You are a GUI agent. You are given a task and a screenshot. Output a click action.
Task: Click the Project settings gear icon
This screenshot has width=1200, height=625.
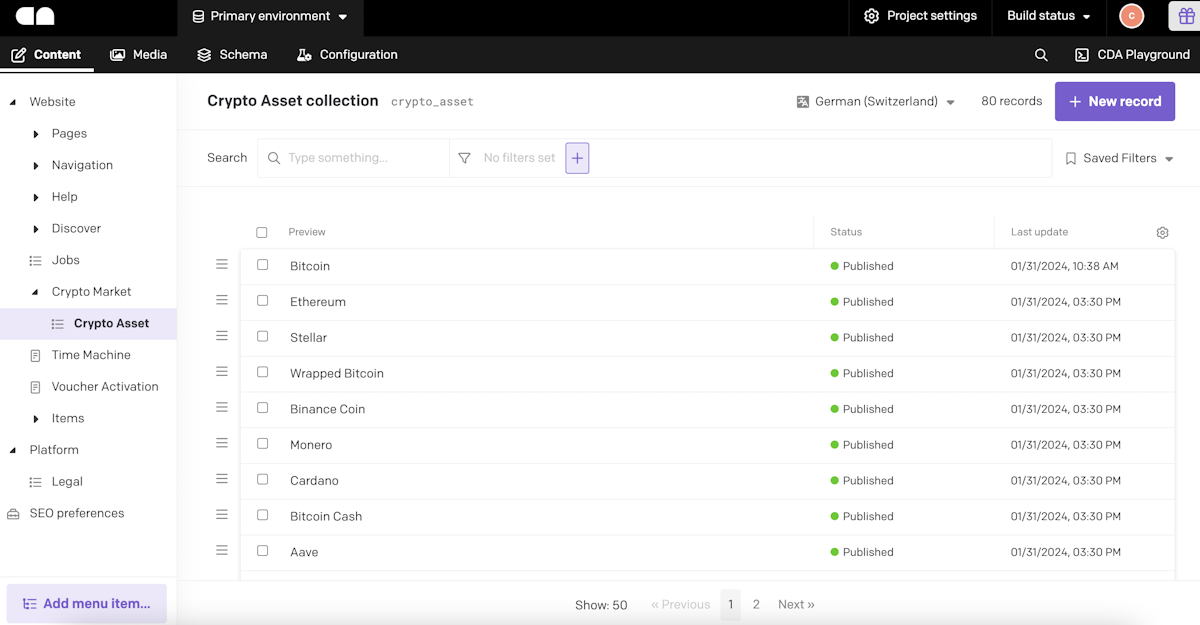[x=871, y=16]
